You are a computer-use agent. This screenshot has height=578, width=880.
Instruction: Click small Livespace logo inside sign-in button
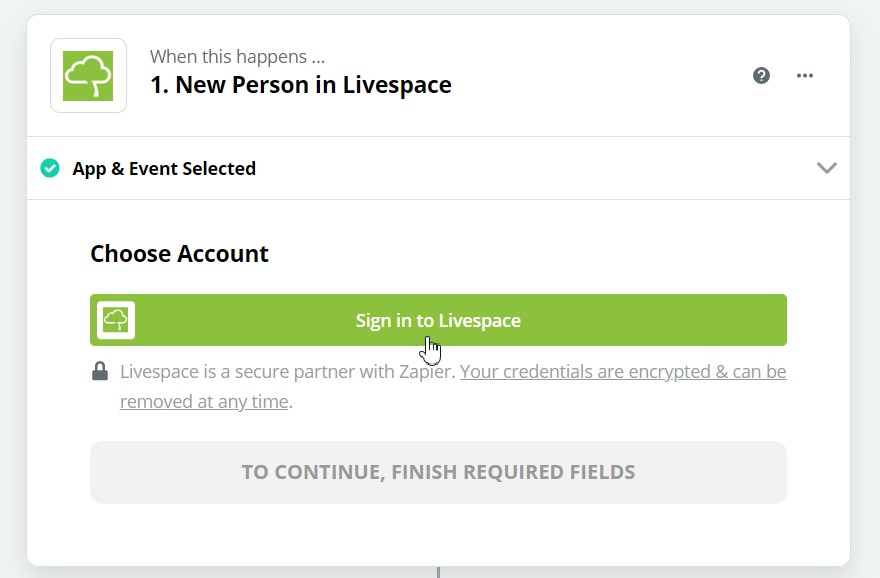click(x=116, y=320)
